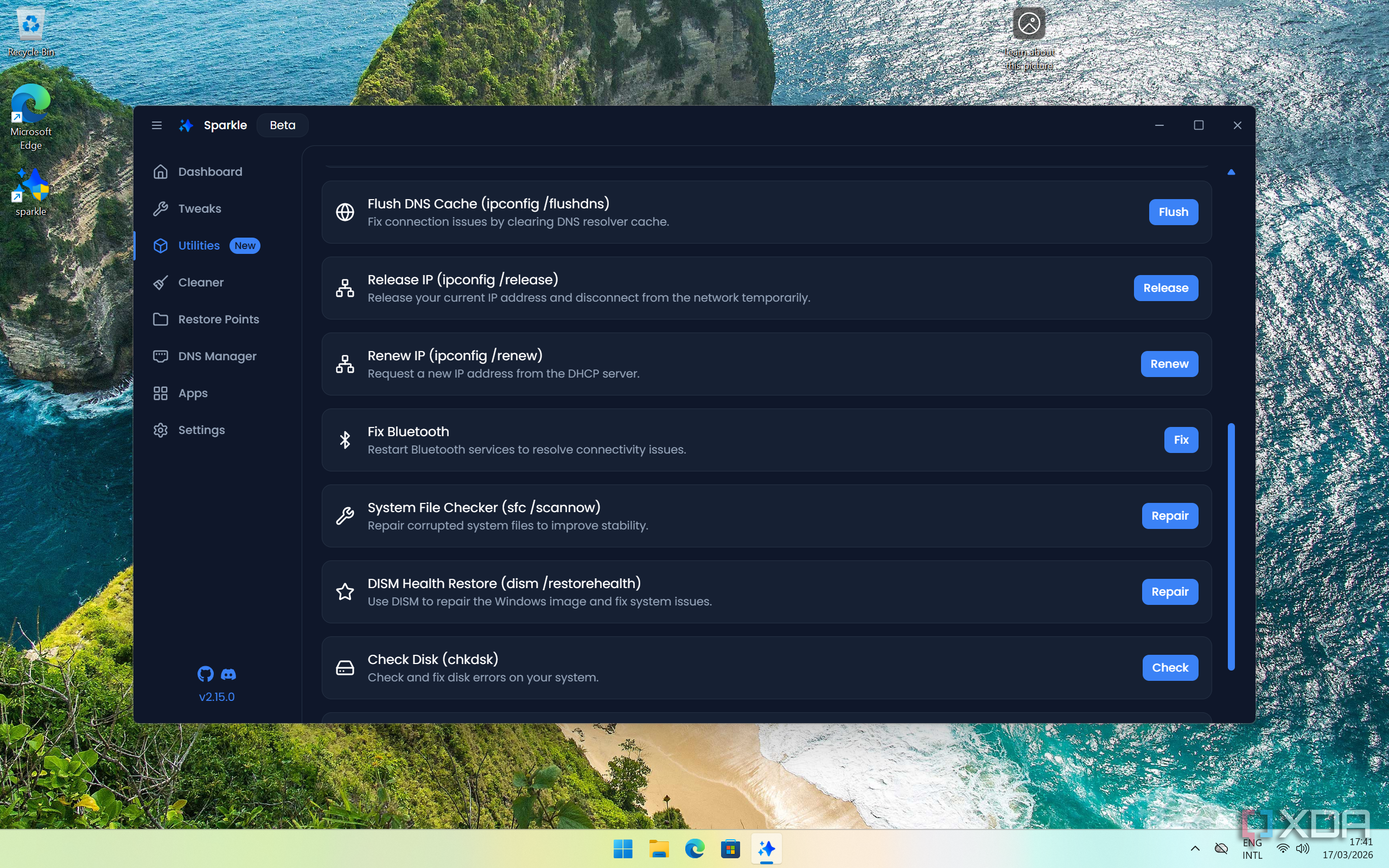Click the 'Check Disk (chkdsk)' title text
1389x868 pixels.
pyautogui.click(x=433, y=659)
